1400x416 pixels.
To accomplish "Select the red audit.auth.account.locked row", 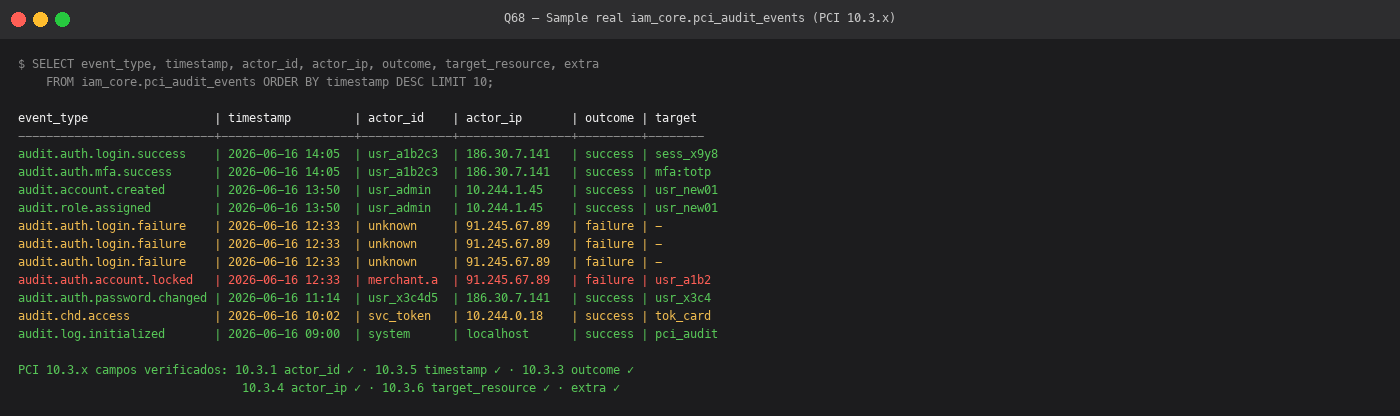I will [365, 280].
